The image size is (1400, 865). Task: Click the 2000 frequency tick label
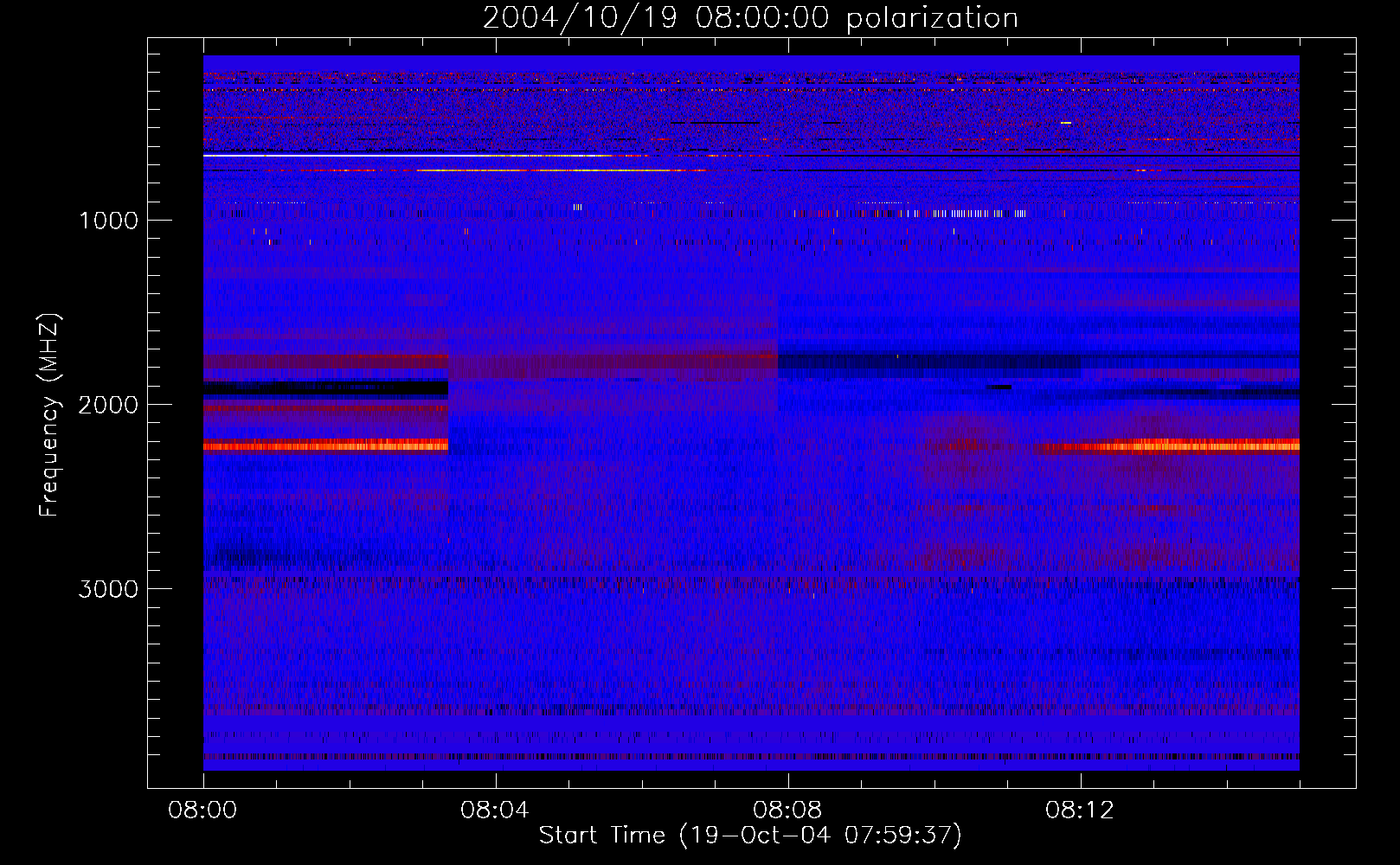[x=108, y=405]
